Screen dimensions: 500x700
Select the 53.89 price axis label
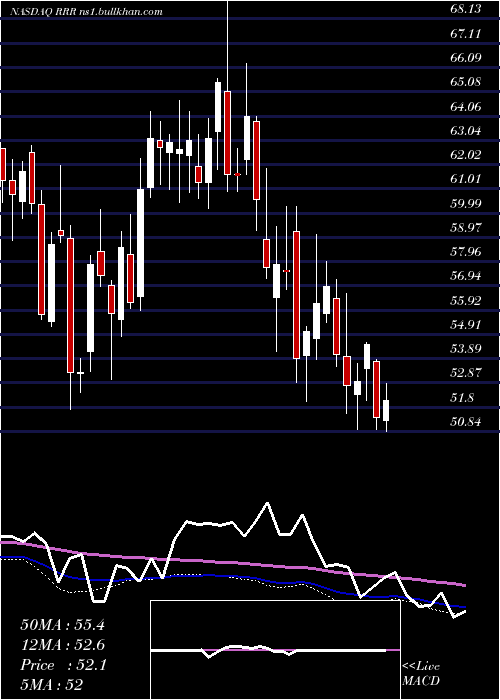pos(467,348)
